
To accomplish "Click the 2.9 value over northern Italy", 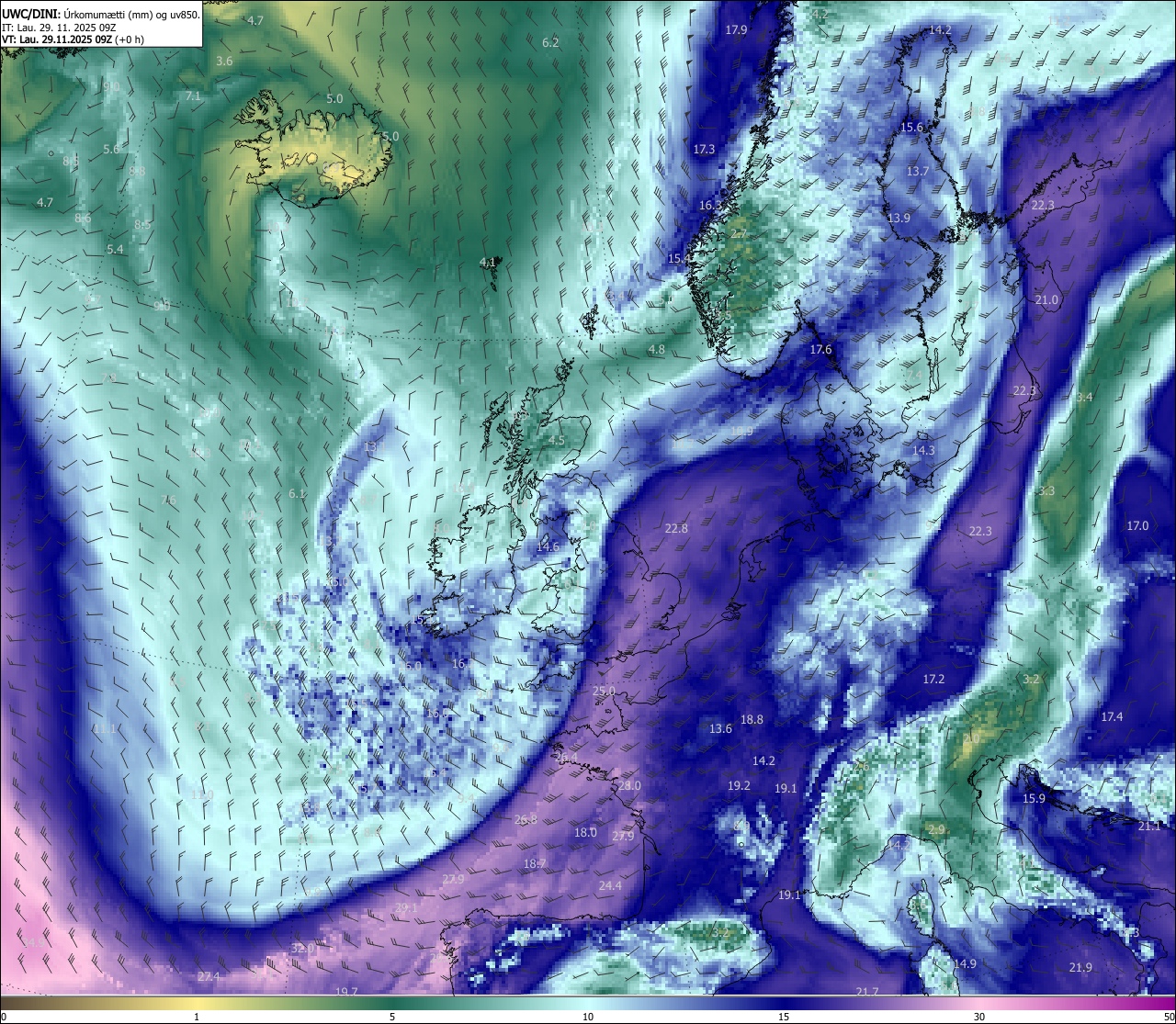I will 936,830.
